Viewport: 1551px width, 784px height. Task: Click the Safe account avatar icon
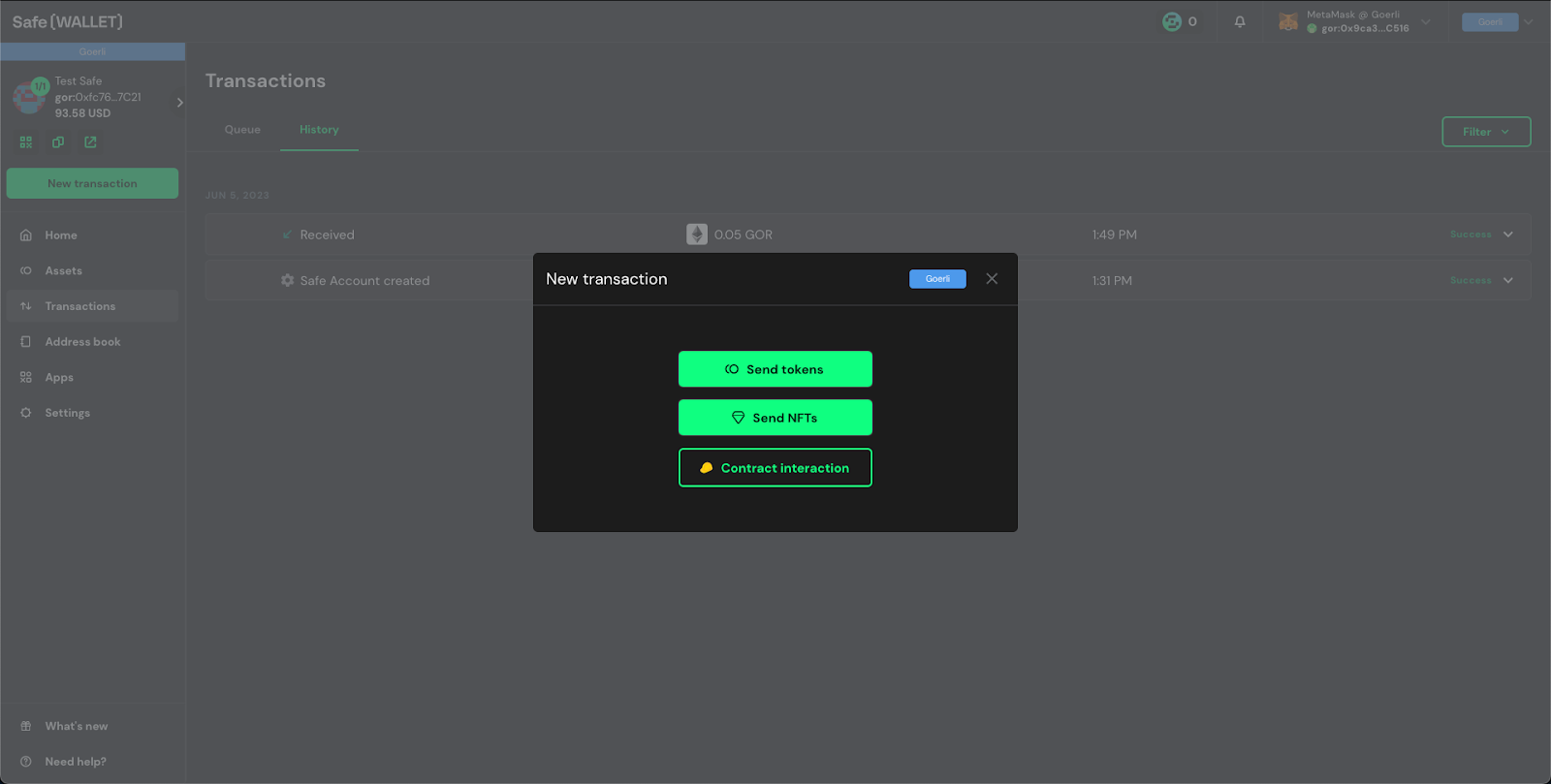[x=29, y=96]
